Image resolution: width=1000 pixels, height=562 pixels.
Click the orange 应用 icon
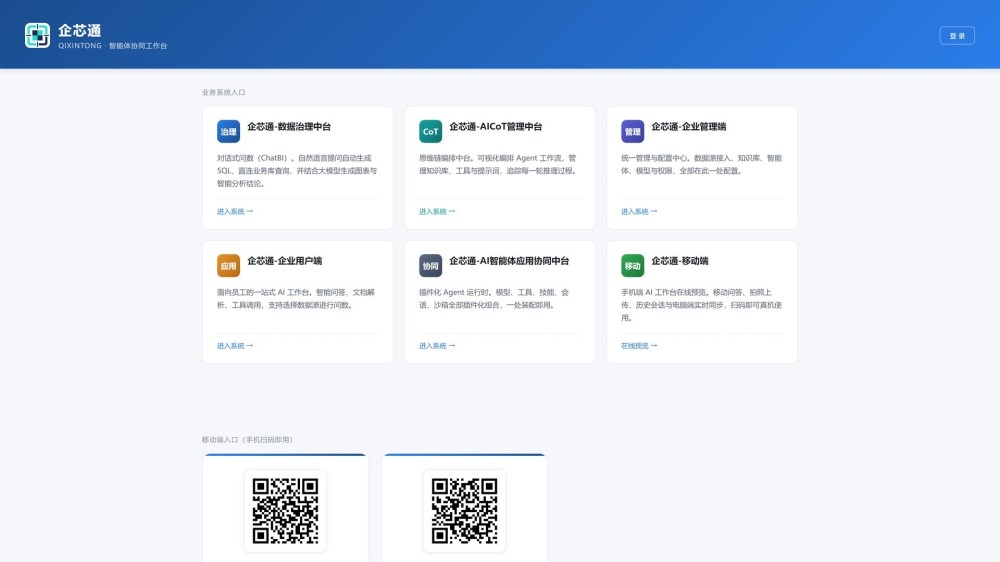coord(228,265)
